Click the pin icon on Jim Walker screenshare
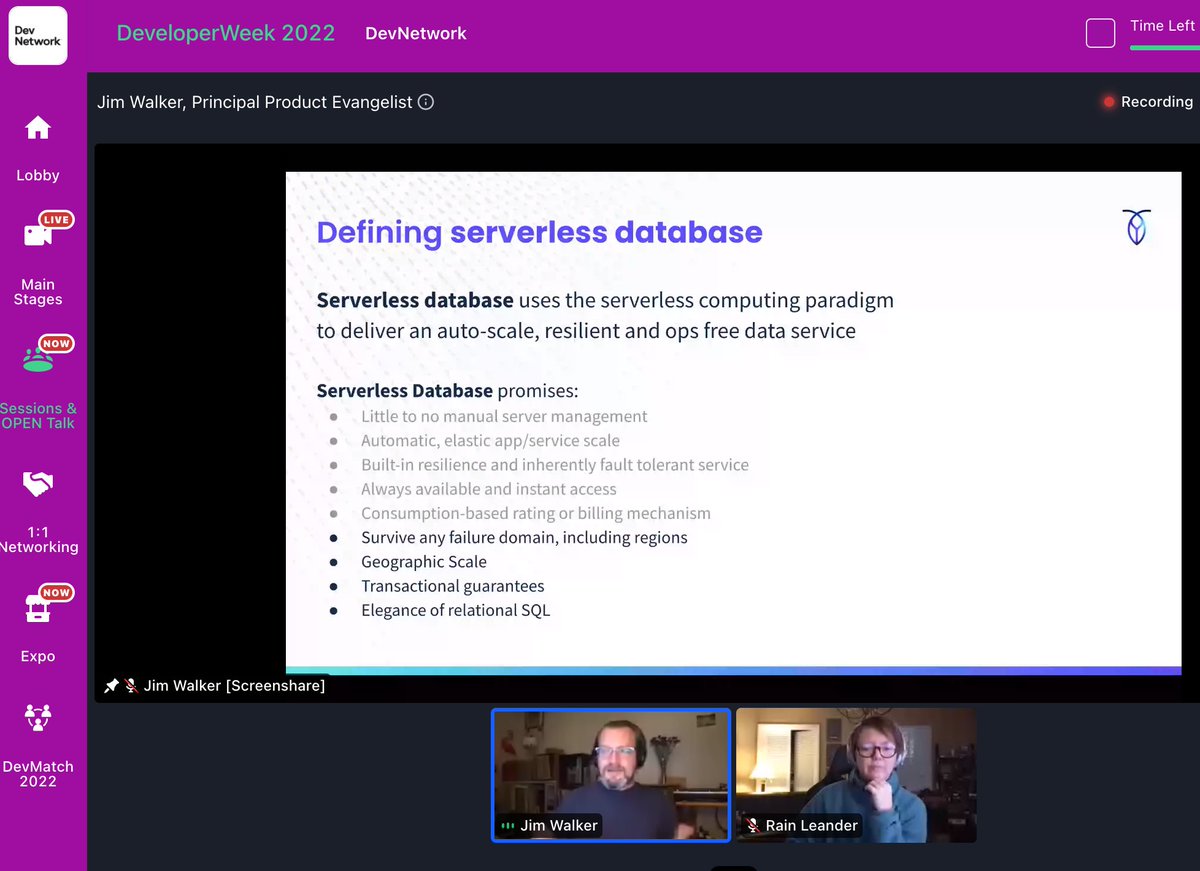The width and height of the screenshot is (1200, 871). tap(111, 686)
